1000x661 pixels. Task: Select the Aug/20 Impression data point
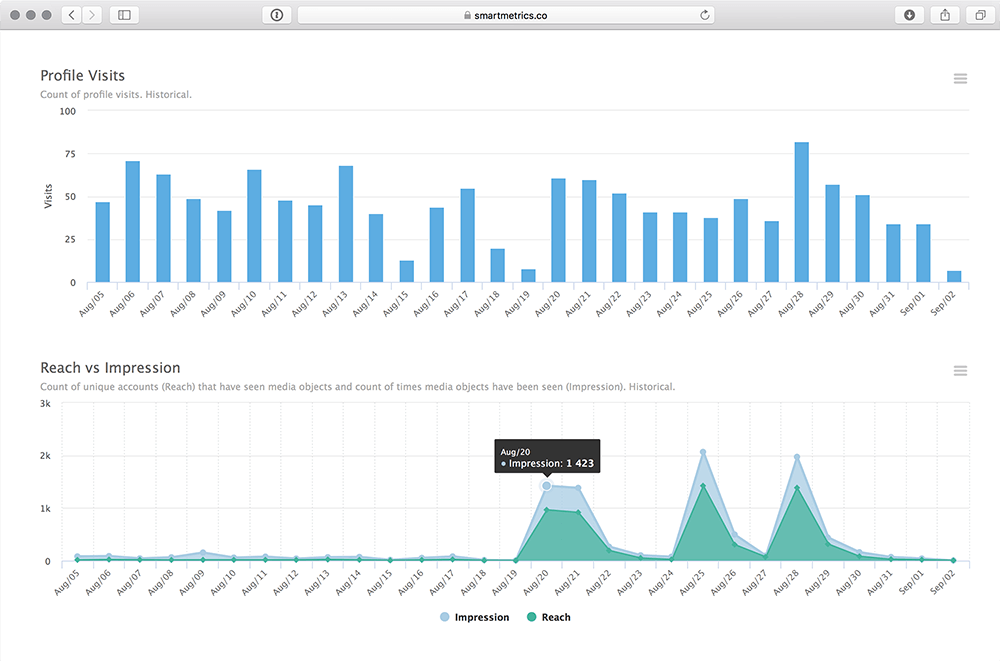click(546, 485)
